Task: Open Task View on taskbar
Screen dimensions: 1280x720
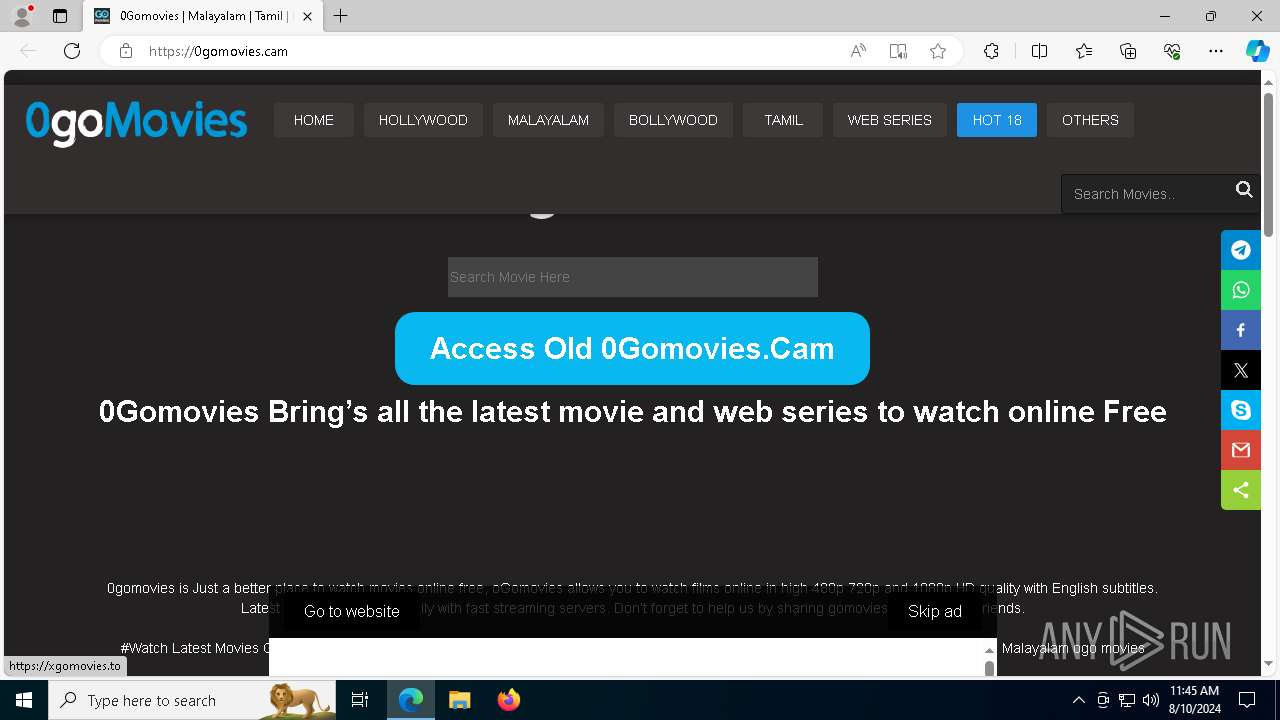Action: coord(360,700)
